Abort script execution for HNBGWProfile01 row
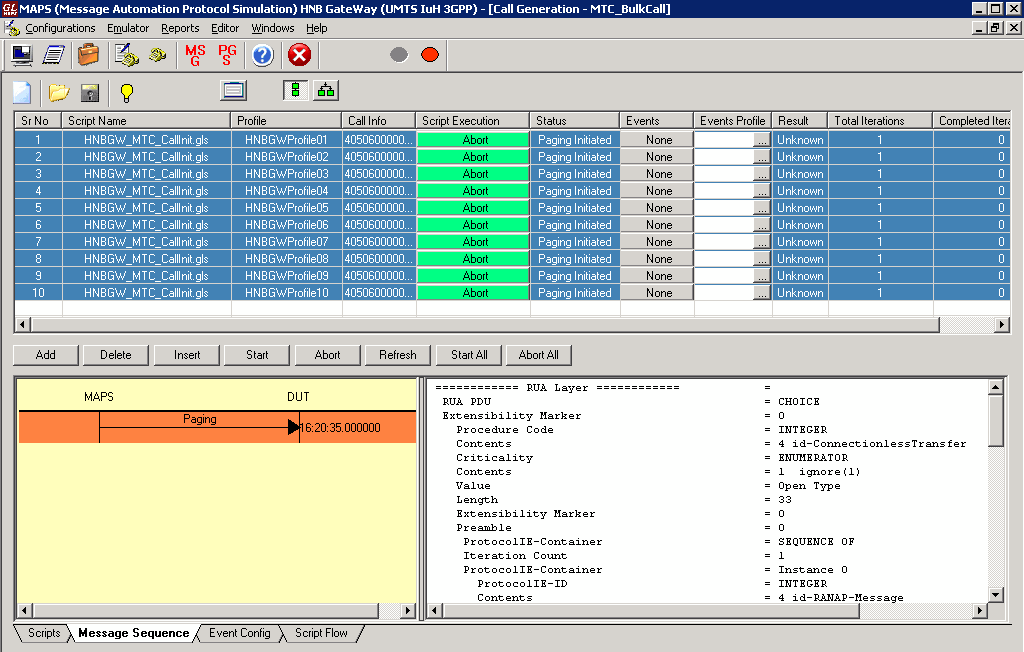Screen dimensions: 1024x652 pos(473,140)
